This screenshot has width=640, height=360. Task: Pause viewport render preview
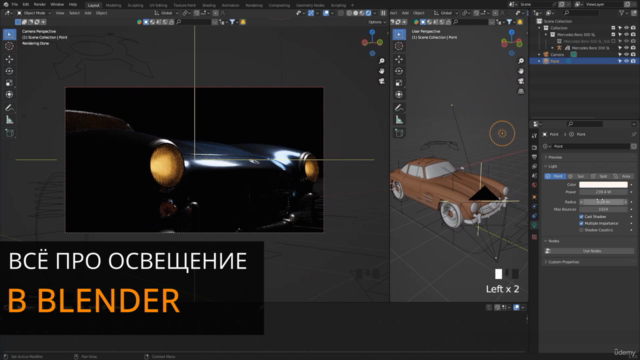(383, 13)
